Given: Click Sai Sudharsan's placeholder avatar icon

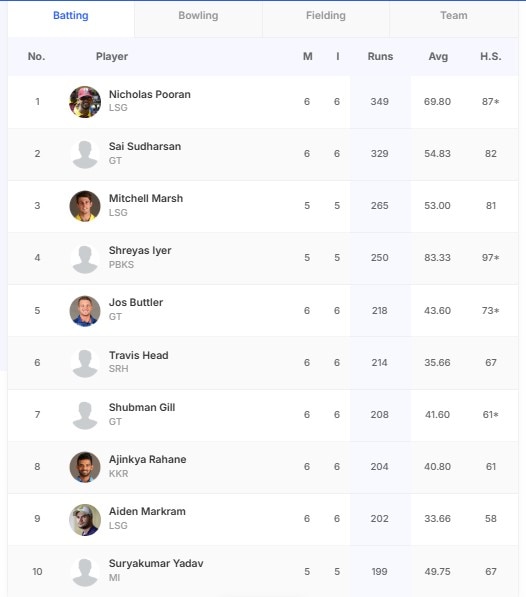Looking at the screenshot, I should 85,154.
